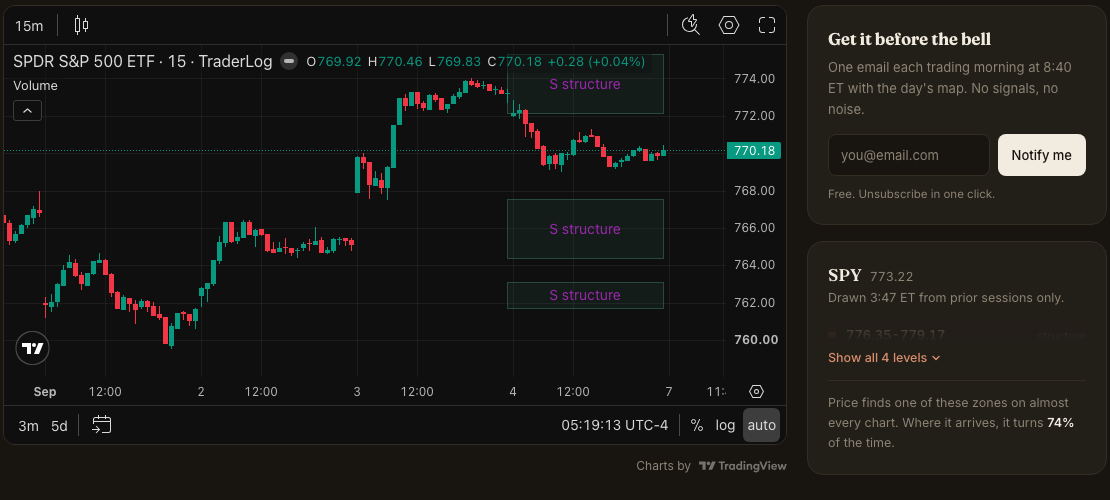Open the TradingView link in the Charts by credit
The height and width of the screenshot is (500, 1110).
click(x=742, y=466)
